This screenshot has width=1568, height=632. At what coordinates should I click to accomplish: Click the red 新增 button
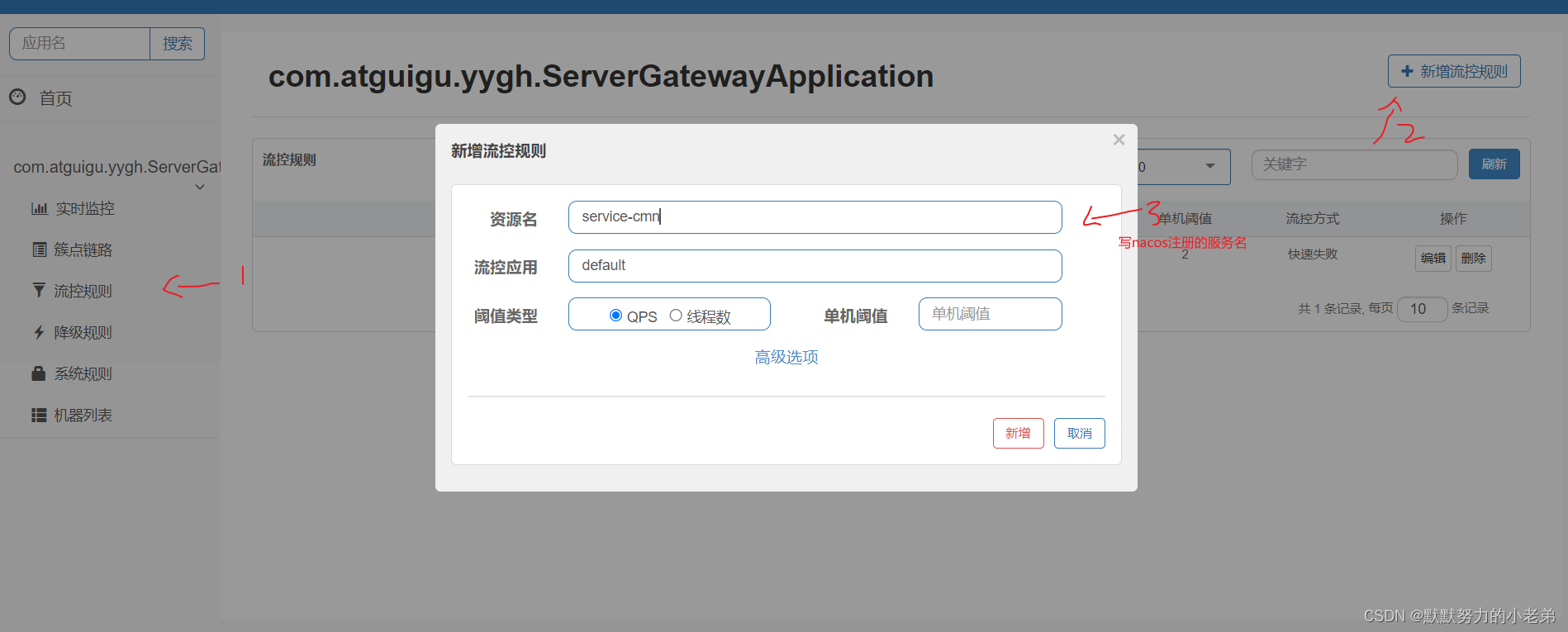[1018, 433]
